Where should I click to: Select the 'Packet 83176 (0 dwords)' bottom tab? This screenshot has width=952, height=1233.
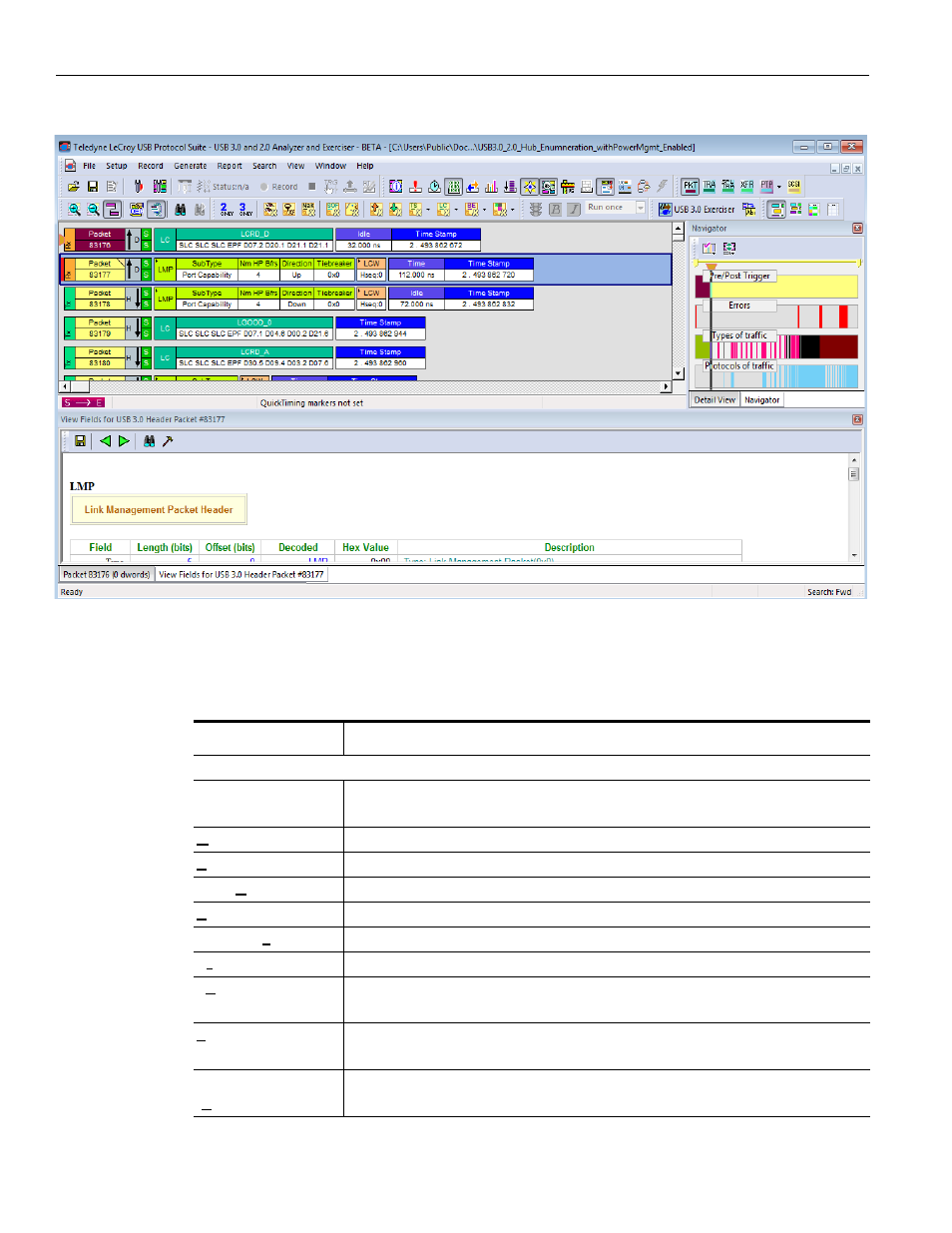pyautogui.click(x=106, y=575)
